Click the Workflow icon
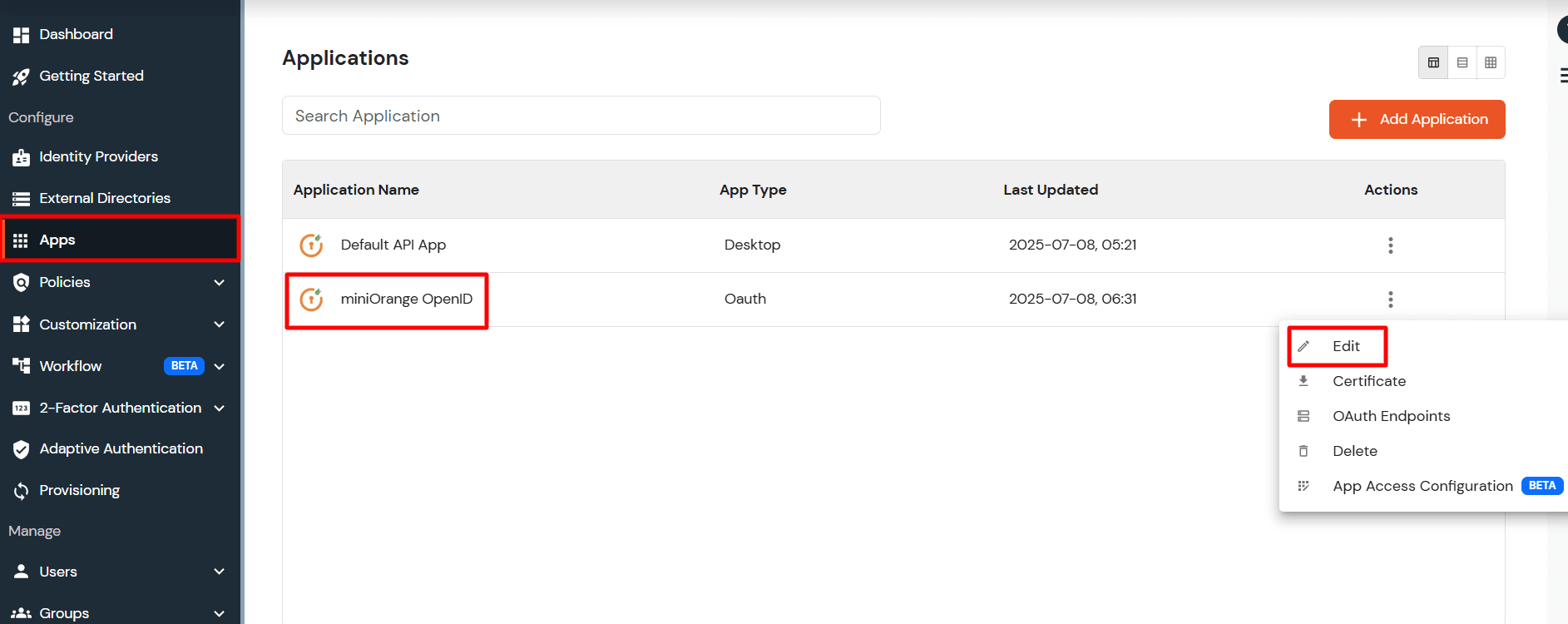Screen dimensions: 1568x624 (21, 365)
